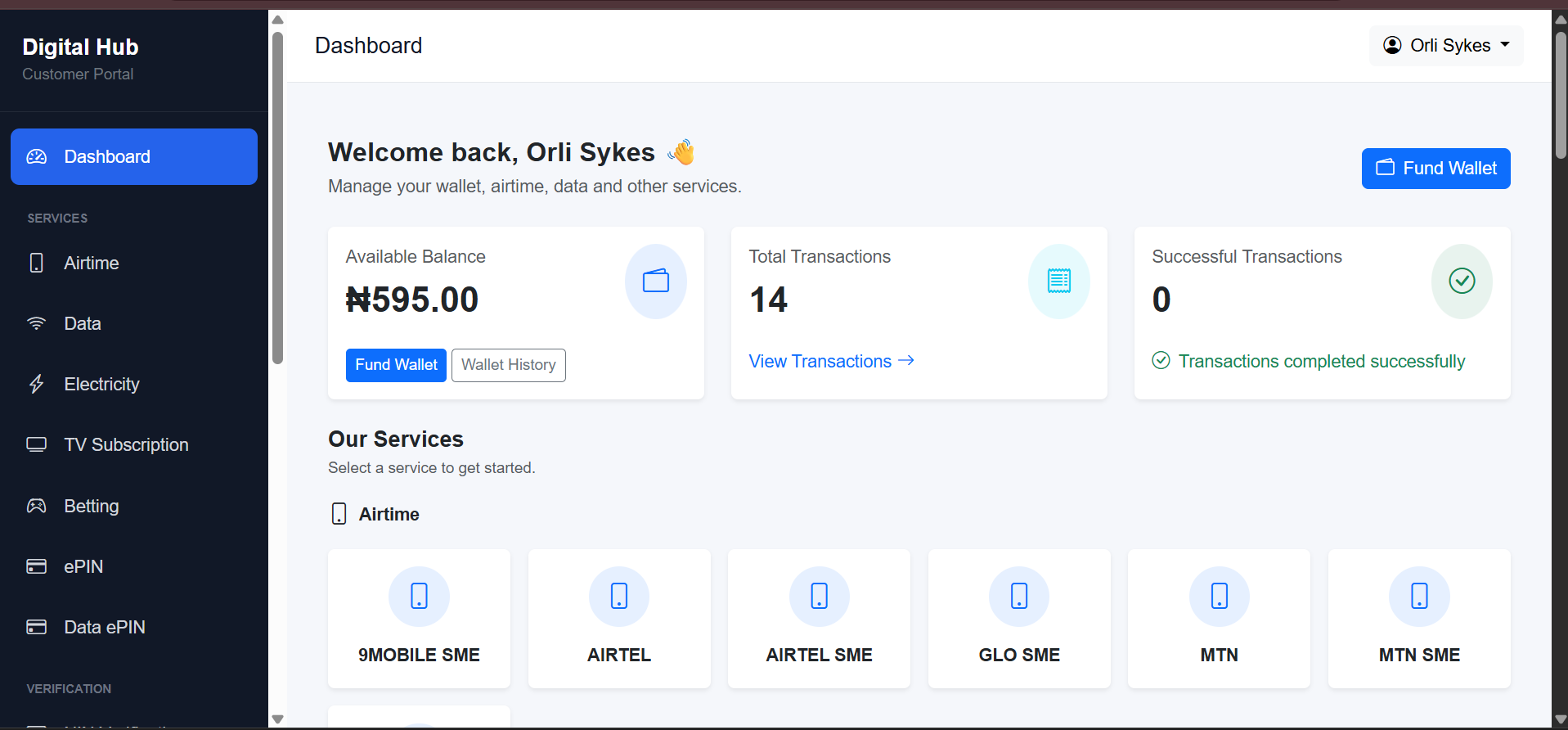Viewport: 1568px width, 730px height.
Task: Click the TV Subscription monitor icon
Action: [37, 444]
